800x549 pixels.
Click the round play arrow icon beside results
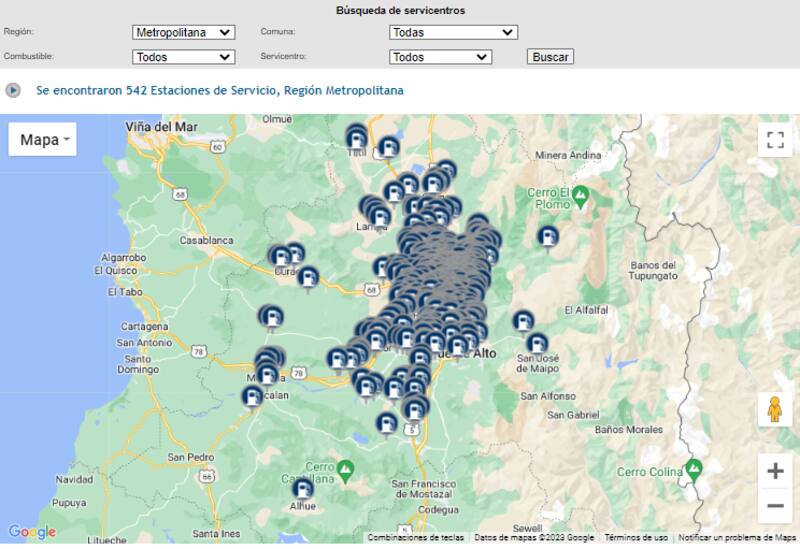coord(13,90)
